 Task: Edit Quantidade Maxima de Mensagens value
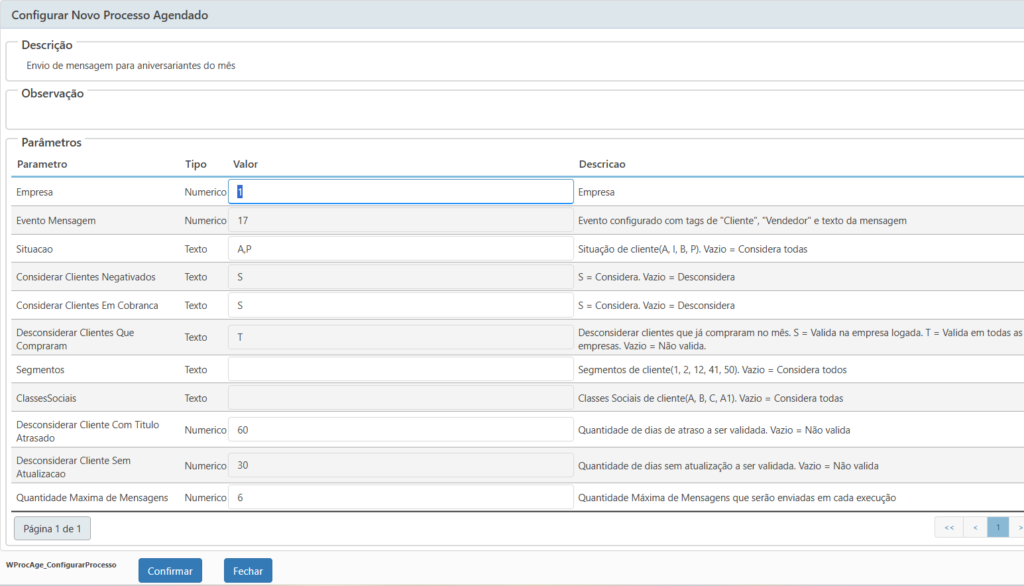[x=400, y=497]
